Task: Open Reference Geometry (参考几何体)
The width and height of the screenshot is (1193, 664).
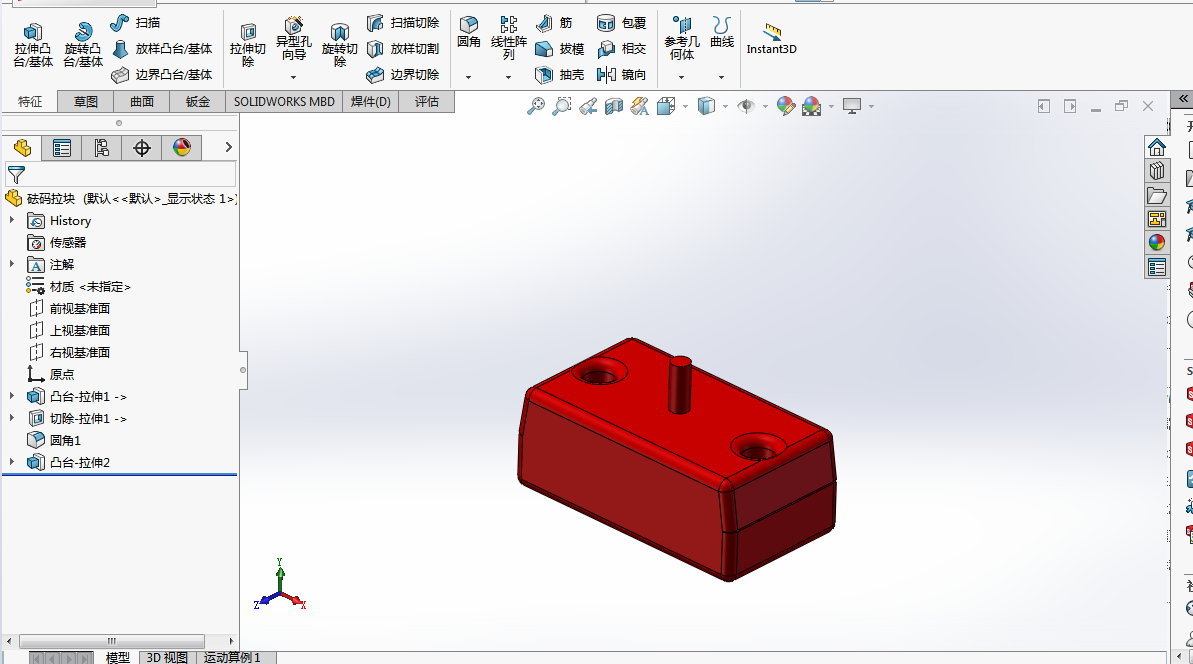Action: pyautogui.click(x=682, y=38)
